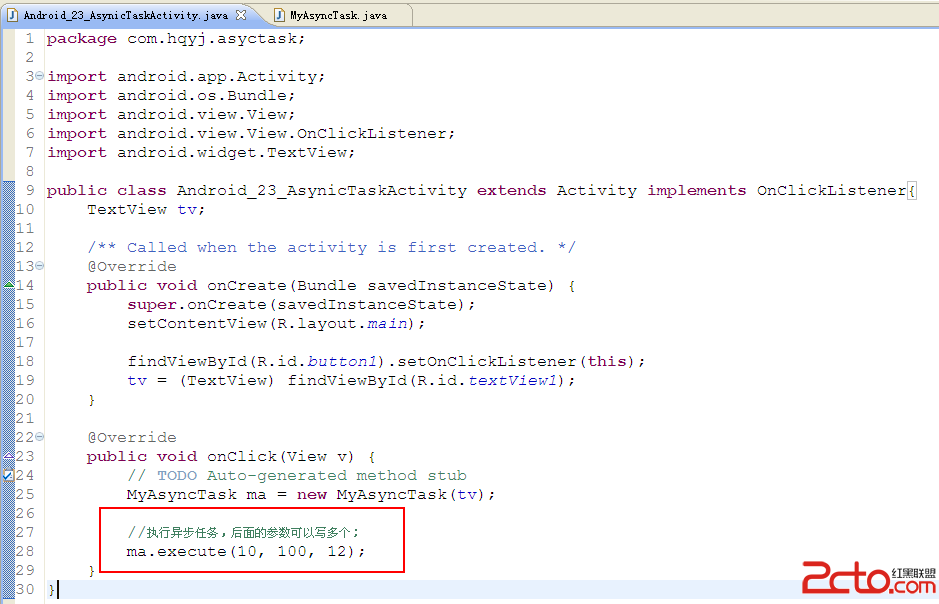Click the import android.app.Activity line
This screenshot has width=939, height=604.
(186, 77)
